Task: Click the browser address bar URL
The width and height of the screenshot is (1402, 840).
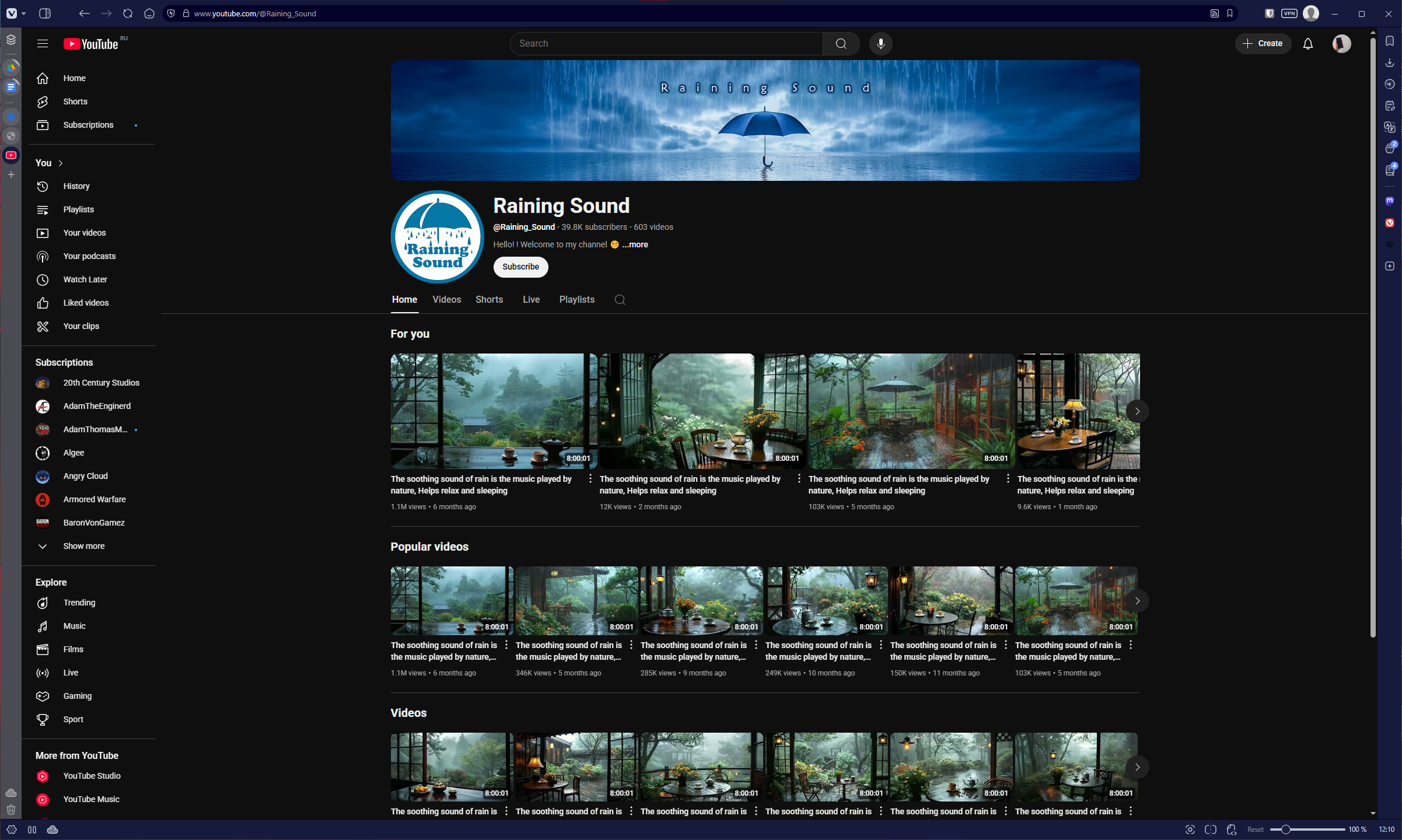Action: (x=255, y=13)
